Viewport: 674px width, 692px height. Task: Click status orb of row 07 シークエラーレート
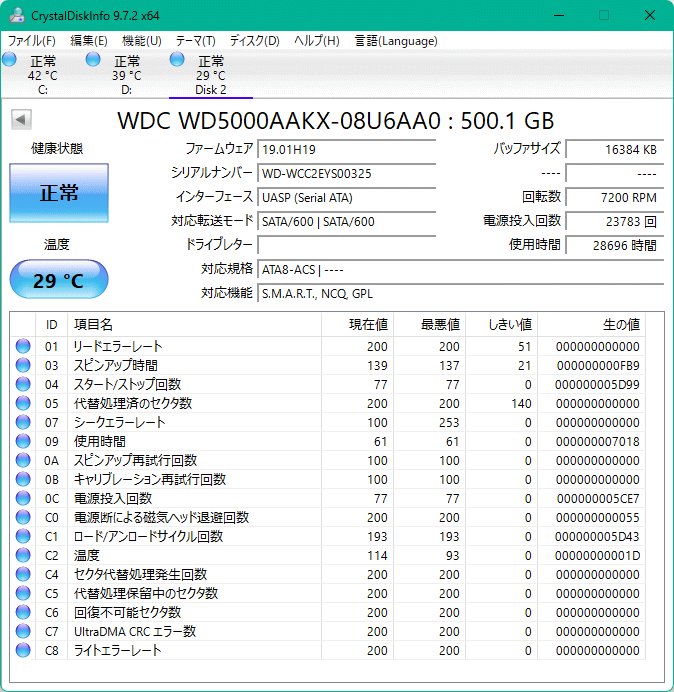[23, 422]
